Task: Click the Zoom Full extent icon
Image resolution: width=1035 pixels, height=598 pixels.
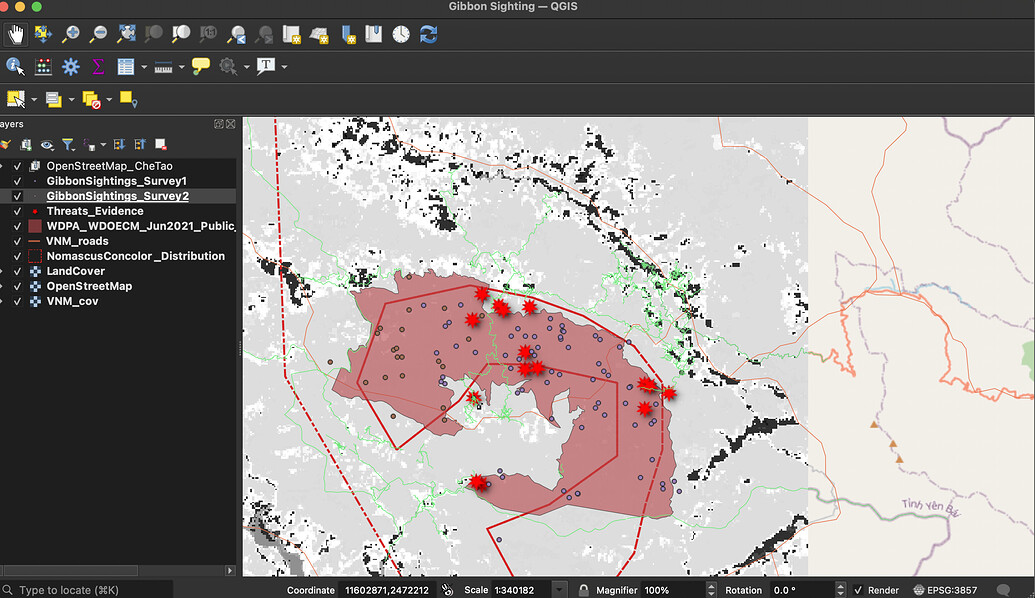Action: click(126, 34)
